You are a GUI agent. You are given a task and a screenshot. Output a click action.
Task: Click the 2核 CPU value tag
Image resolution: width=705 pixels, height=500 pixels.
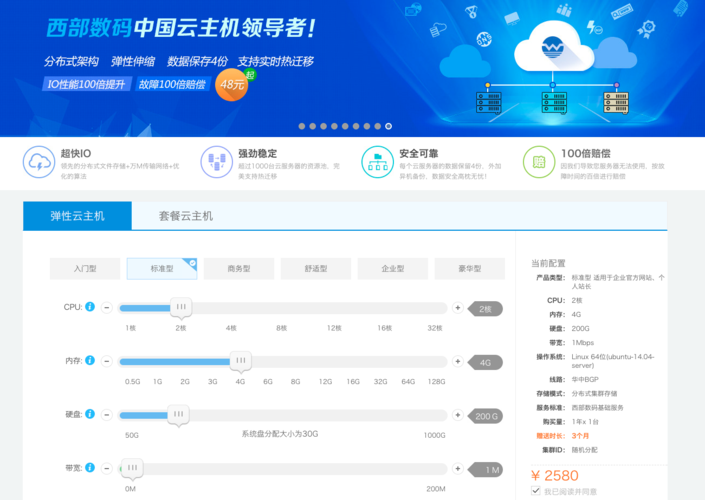tap(485, 309)
